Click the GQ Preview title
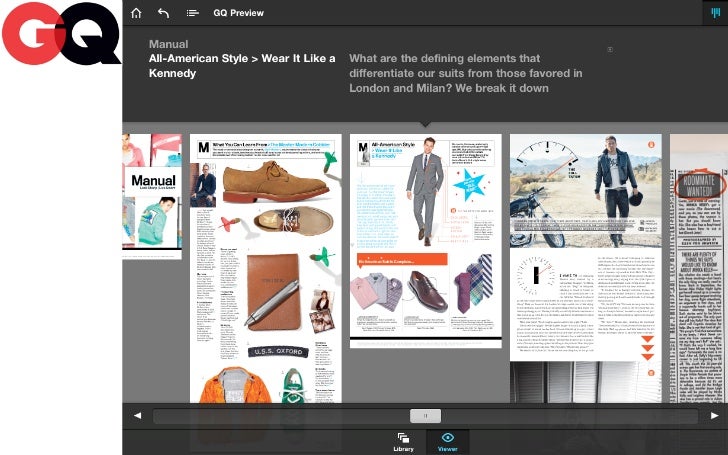The width and height of the screenshot is (728, 455). [238, 13]
